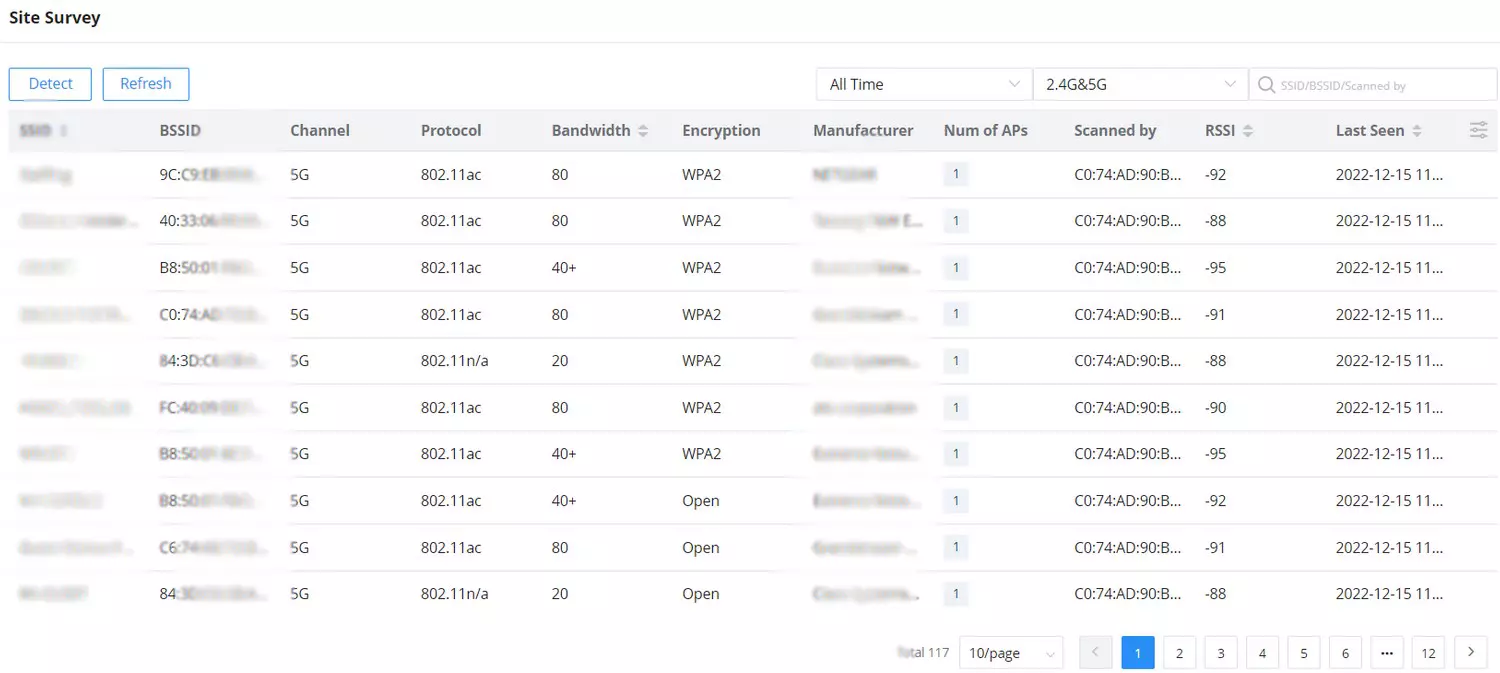Image resolution: width=1500 pixels, height=673 pixels.
Task: Click the previous page left arrow
Action: (x=1096, y=652)
